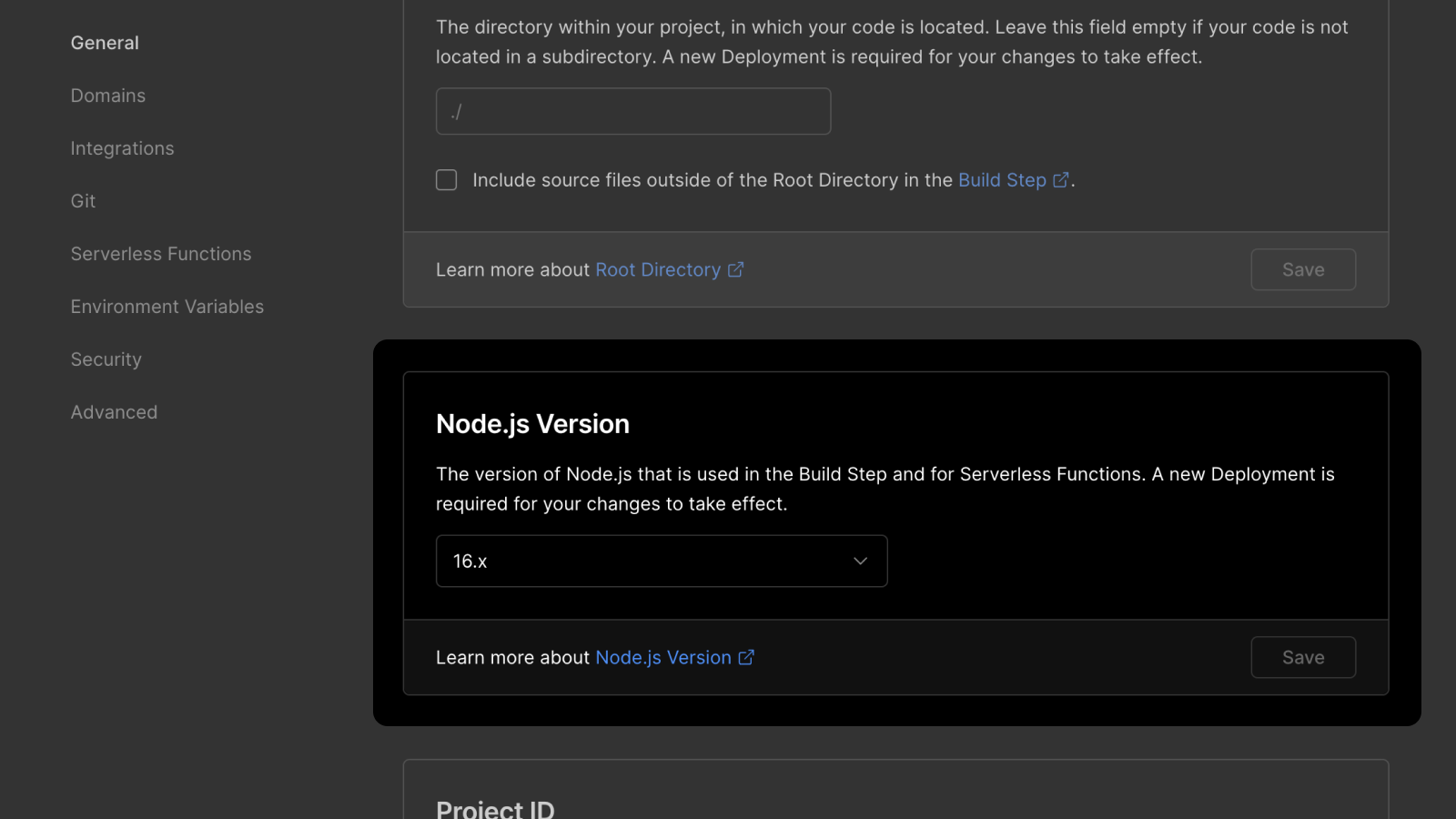Image resolution: width=1456 pixels, height=819 pixels.
Task: Open the Root Directory learn more link
Action: 657,269
